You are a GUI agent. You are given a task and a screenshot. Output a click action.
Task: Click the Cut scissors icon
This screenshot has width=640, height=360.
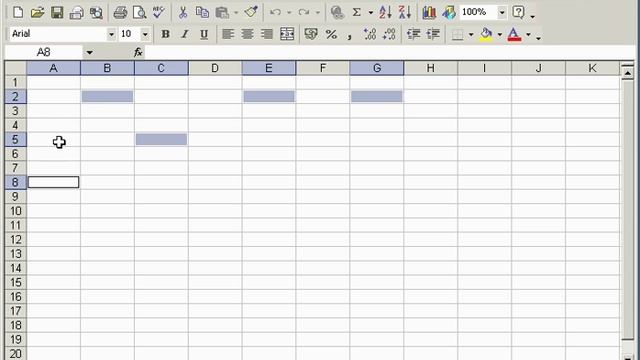click(x=183, y=13)
